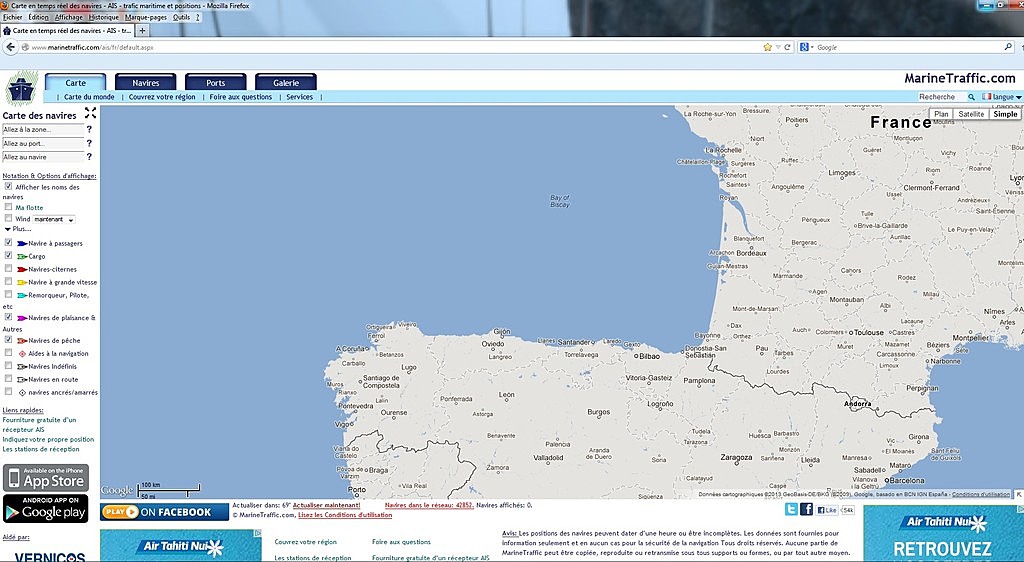This screenshot has height=562, width=1024.
Task: Open the Marque-pages menu
Action: (146, 18)
